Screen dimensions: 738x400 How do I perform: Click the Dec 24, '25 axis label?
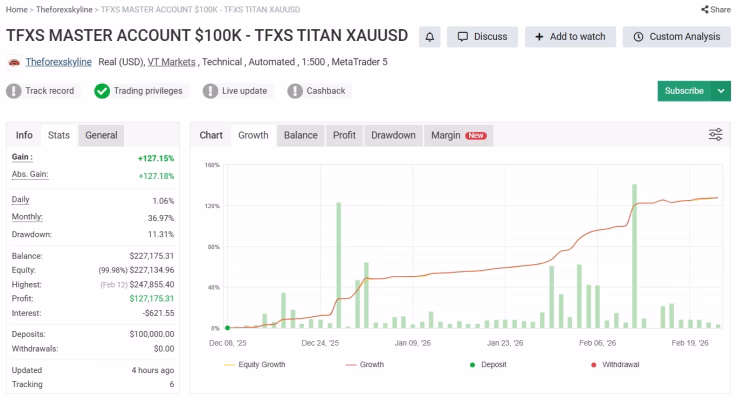tap(320, 343)
